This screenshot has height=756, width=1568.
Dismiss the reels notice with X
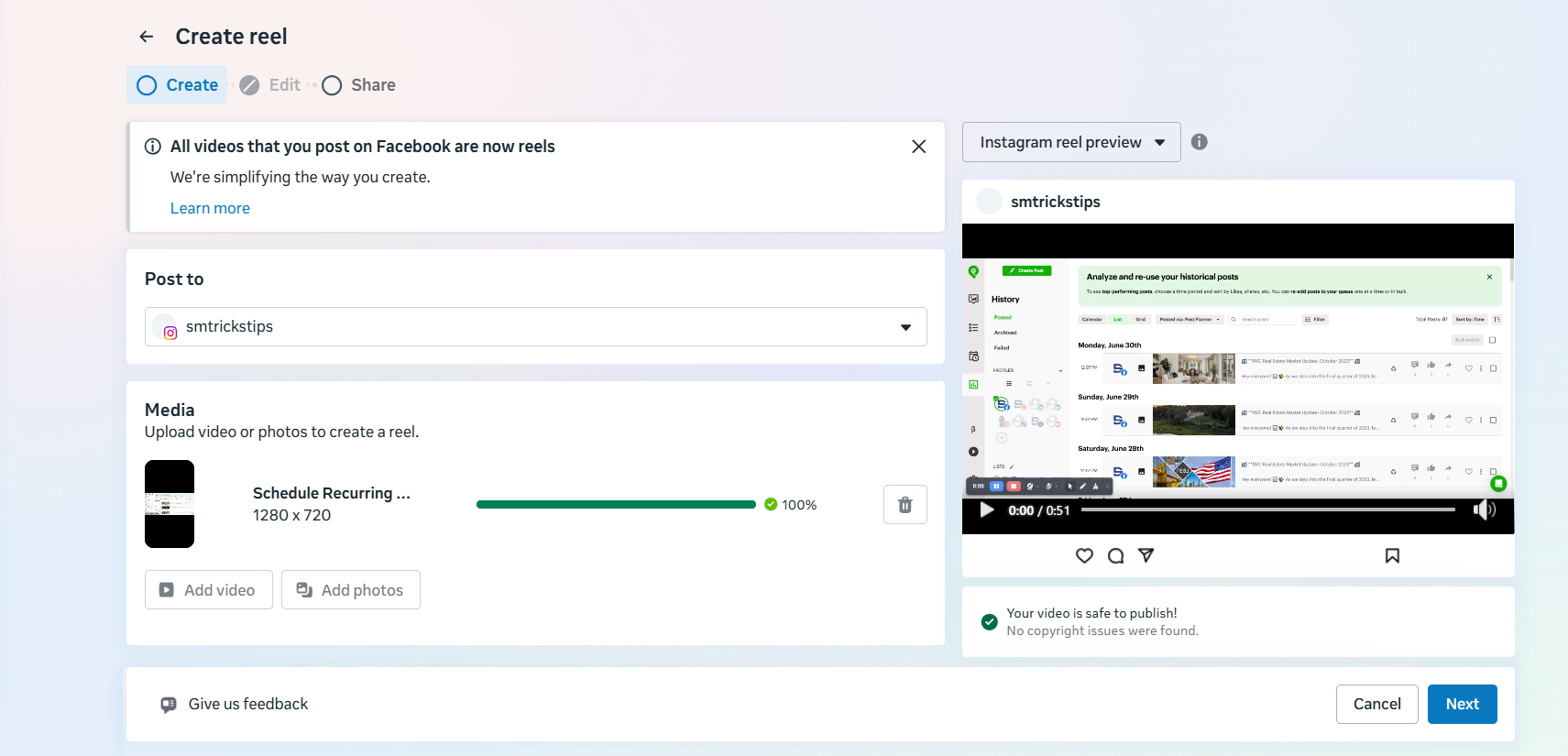pos(918,147)
